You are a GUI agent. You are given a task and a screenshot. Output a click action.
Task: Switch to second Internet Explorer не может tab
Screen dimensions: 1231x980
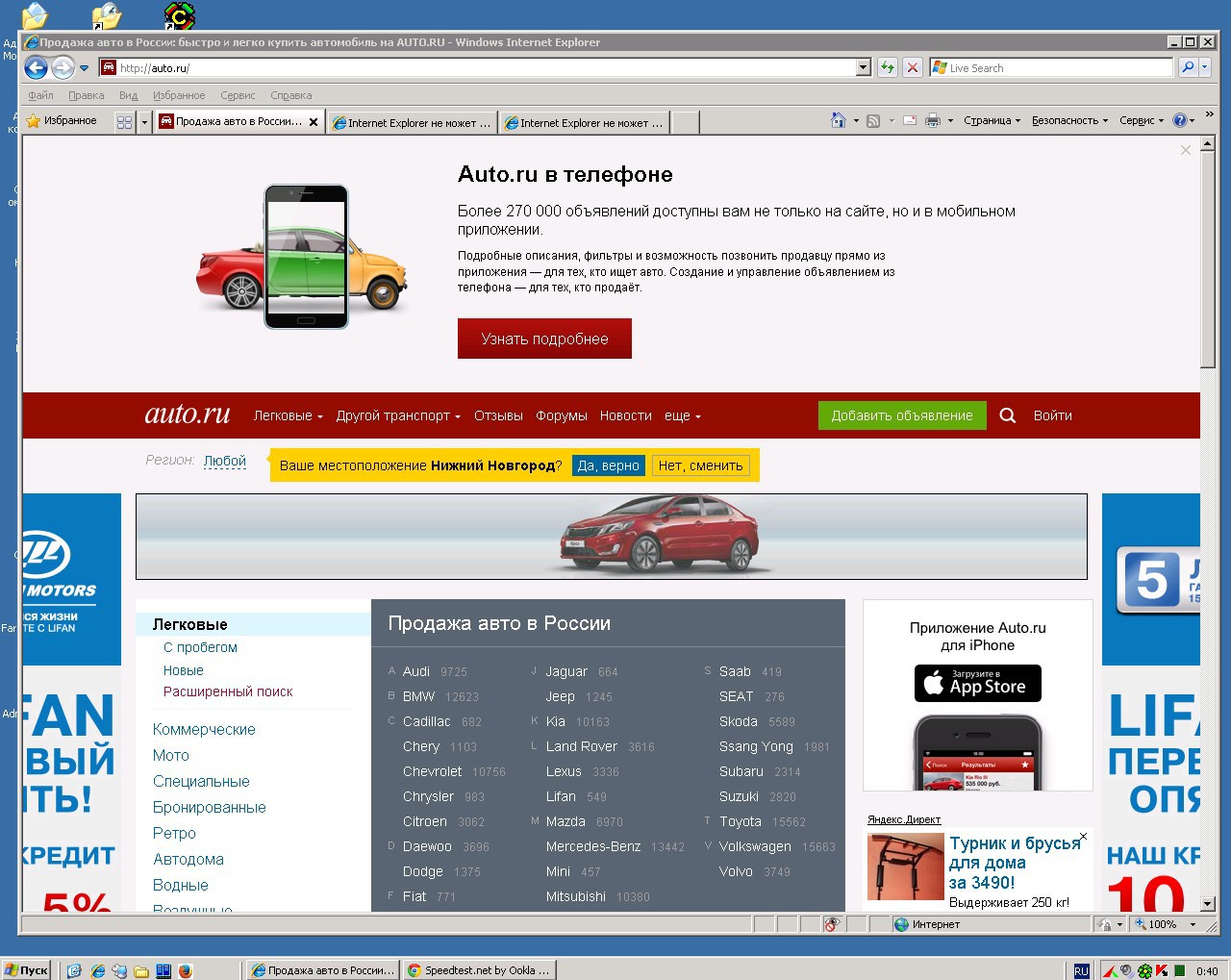tap(585, 123)
